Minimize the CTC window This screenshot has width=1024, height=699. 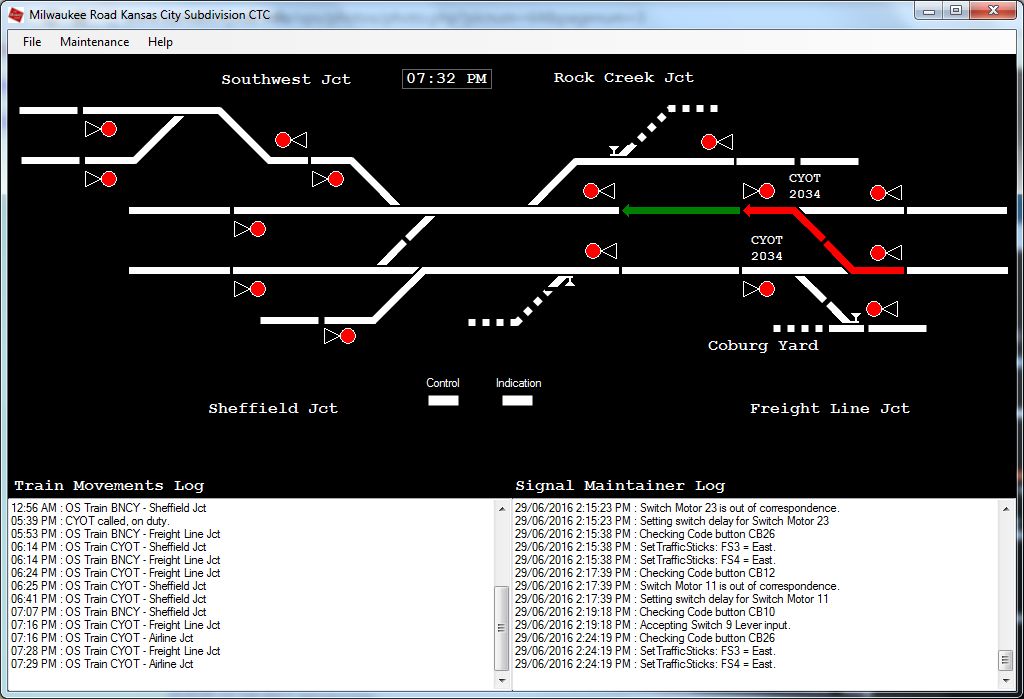coord(929,11)
